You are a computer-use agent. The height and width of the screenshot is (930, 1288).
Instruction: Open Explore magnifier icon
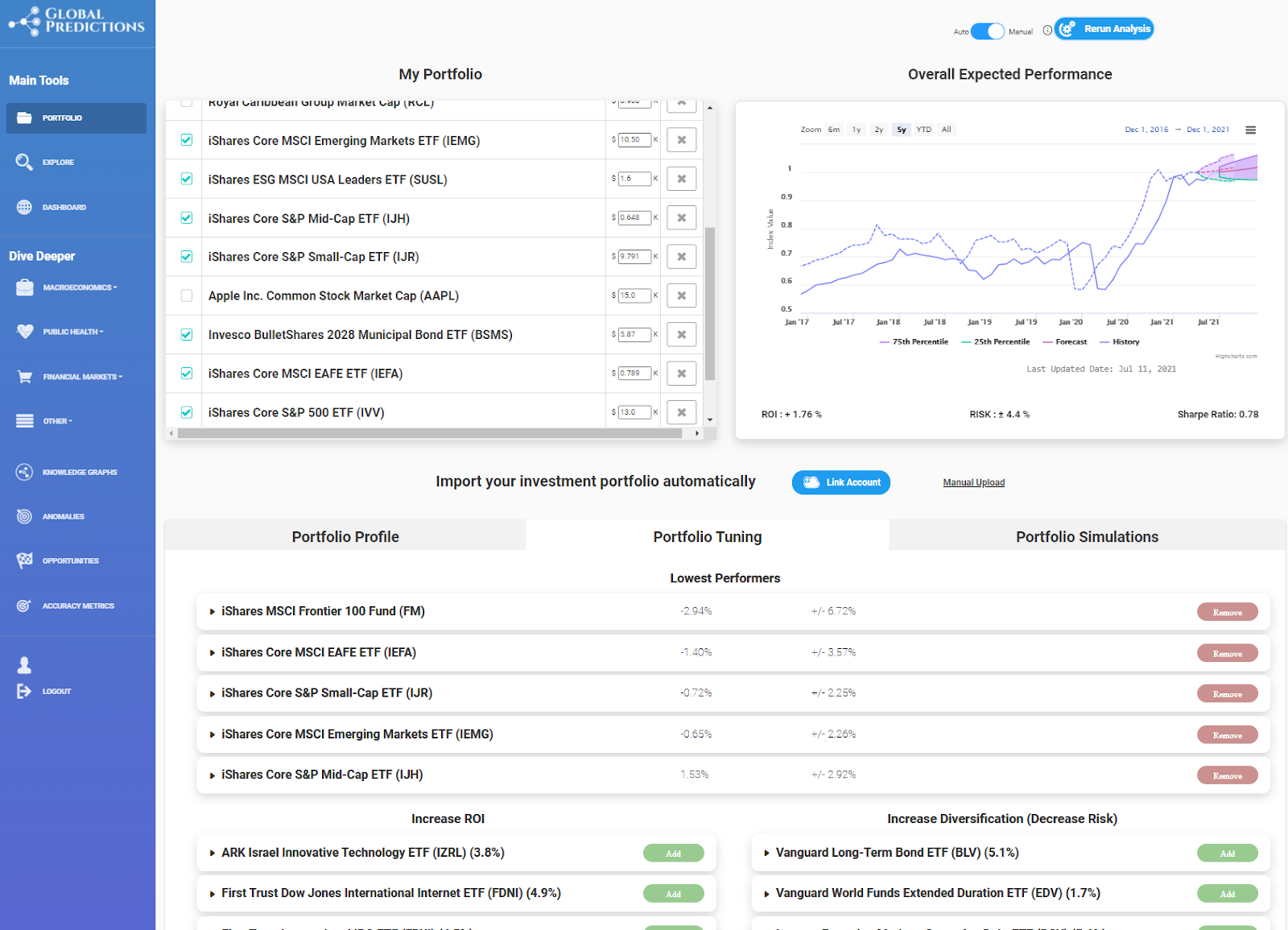point(24,162)
